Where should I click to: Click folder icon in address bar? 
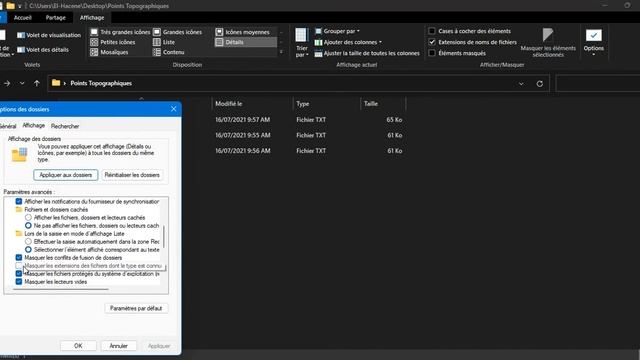56,83
